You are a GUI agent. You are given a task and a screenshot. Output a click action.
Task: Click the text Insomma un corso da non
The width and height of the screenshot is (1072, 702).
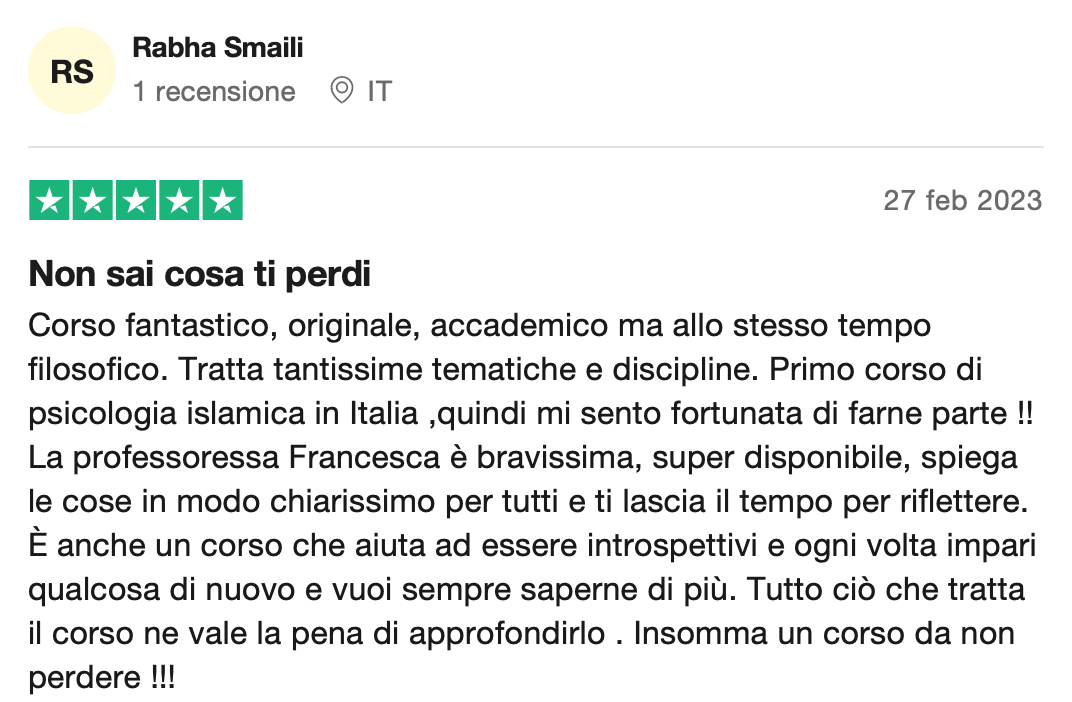(x=824, y=634)
